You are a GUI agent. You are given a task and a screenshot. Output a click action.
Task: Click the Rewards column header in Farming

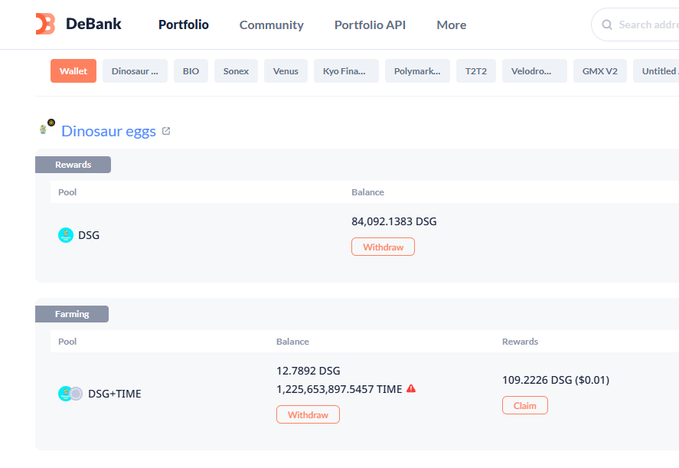(520, 342)
